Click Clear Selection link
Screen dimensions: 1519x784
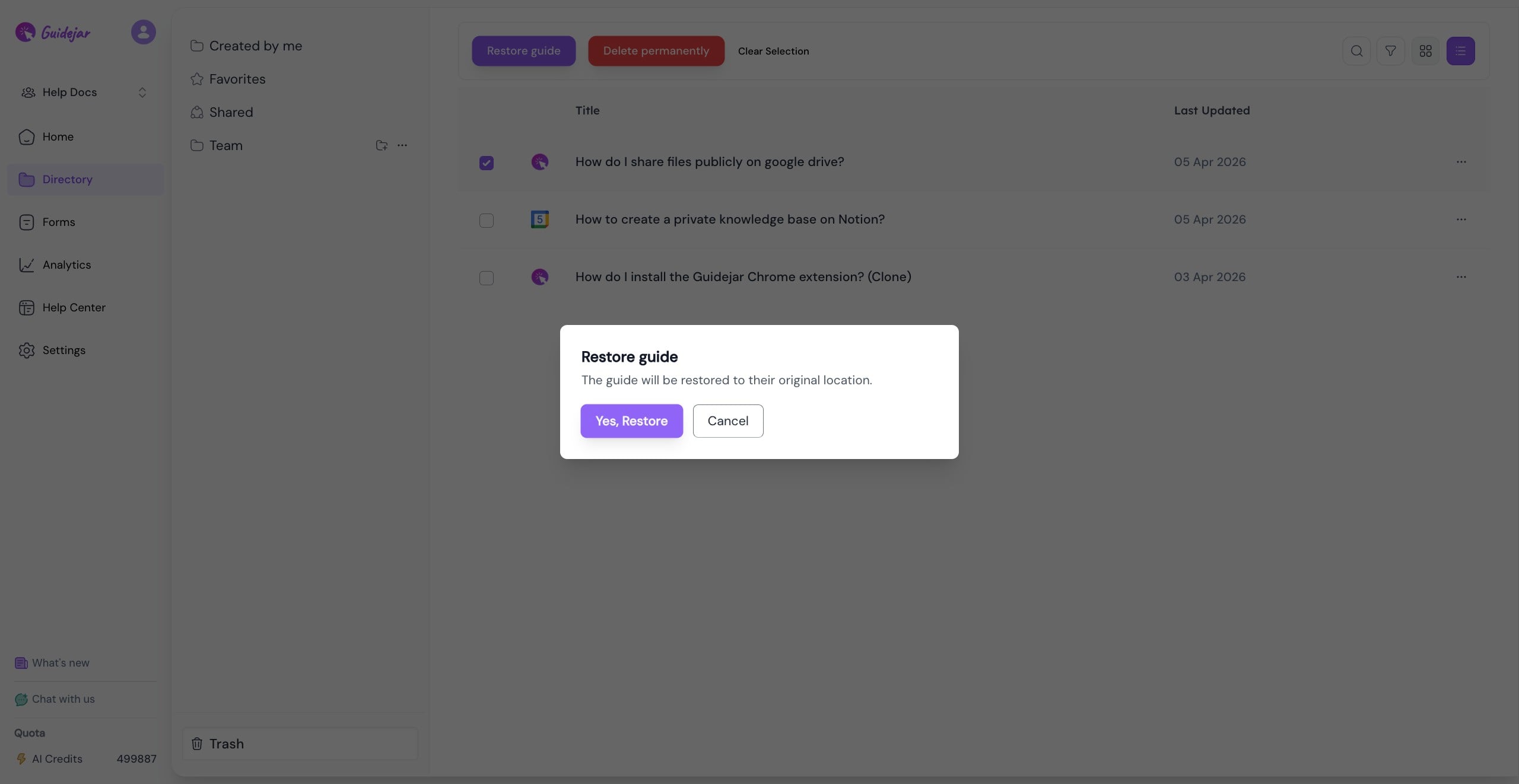[773, 51]
